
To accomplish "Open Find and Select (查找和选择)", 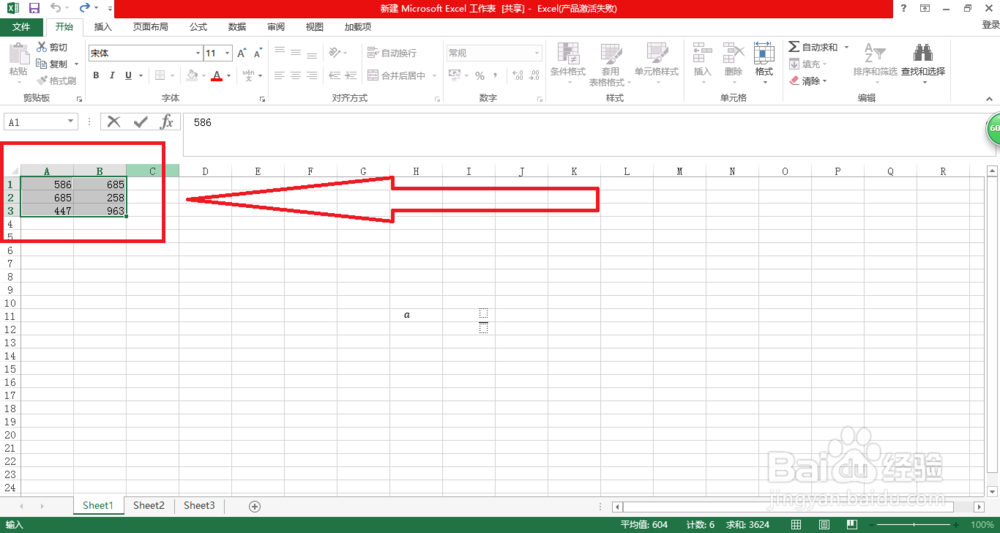I will pos(923,64).
